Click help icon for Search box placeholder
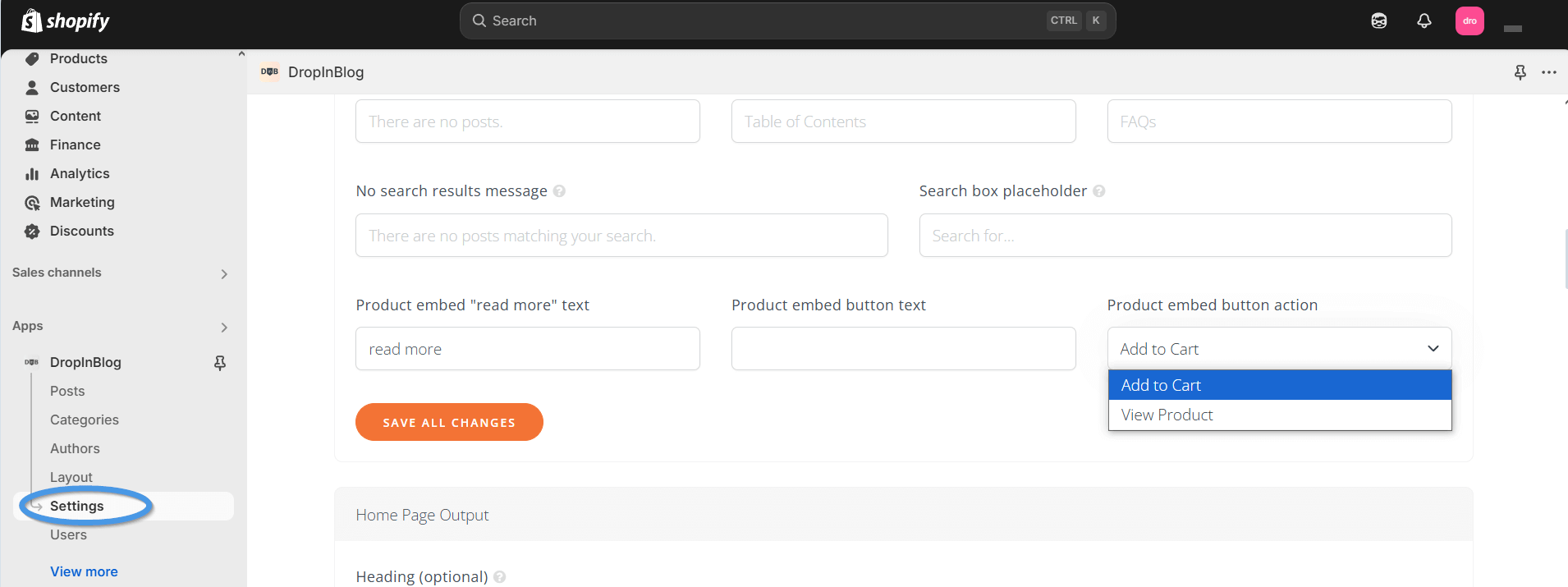This screenshot has width=1568, height=587. click(1099, 190)
